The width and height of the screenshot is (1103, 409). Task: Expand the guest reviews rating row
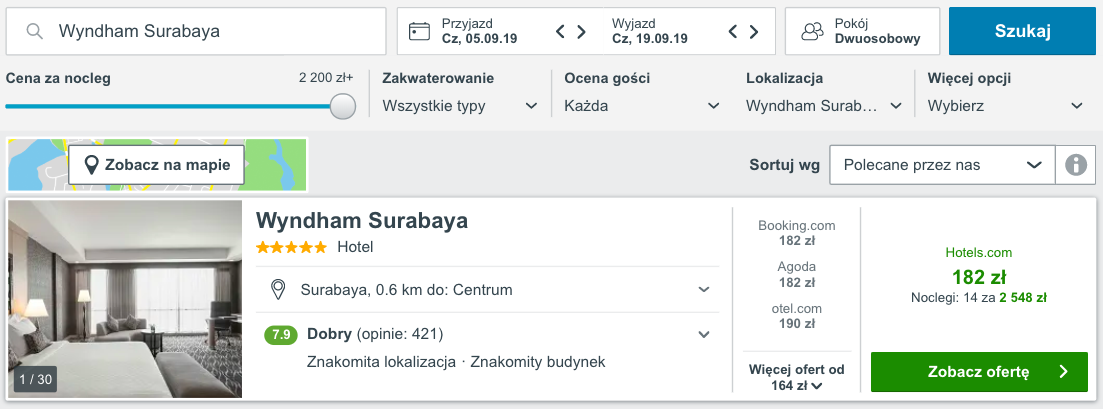(704, 334)
